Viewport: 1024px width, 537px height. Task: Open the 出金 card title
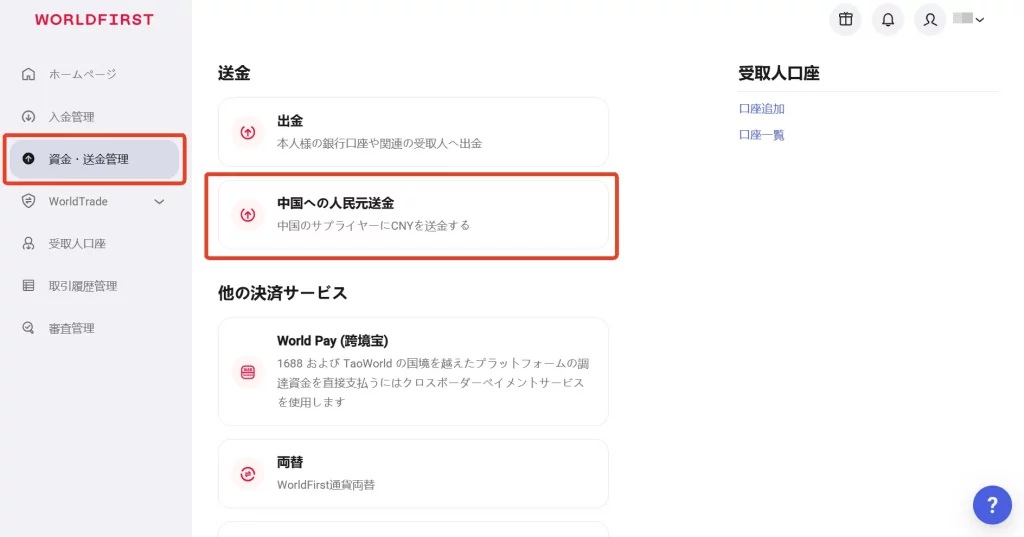[x=290, y=121]
